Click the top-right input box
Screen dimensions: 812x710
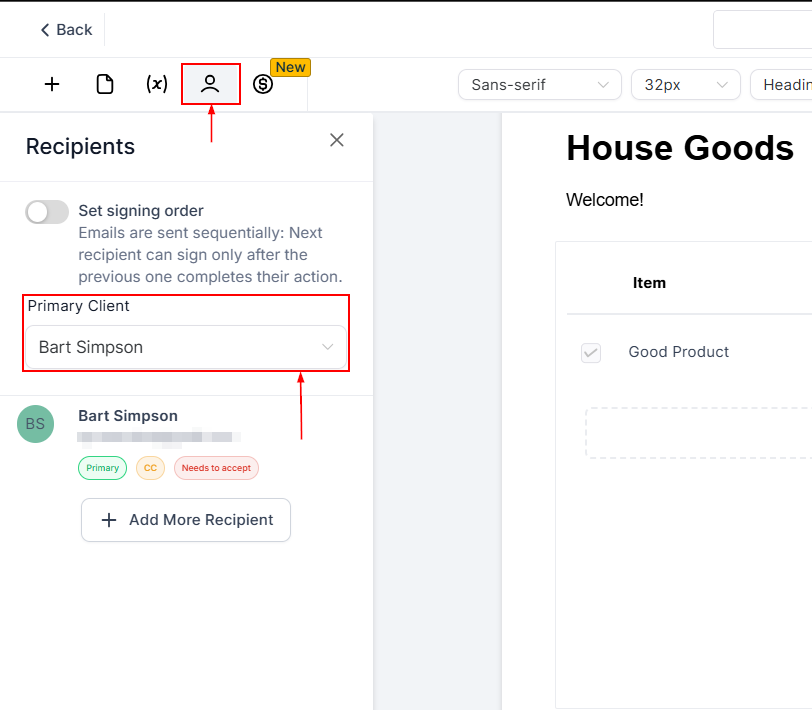tap(762, 30)
